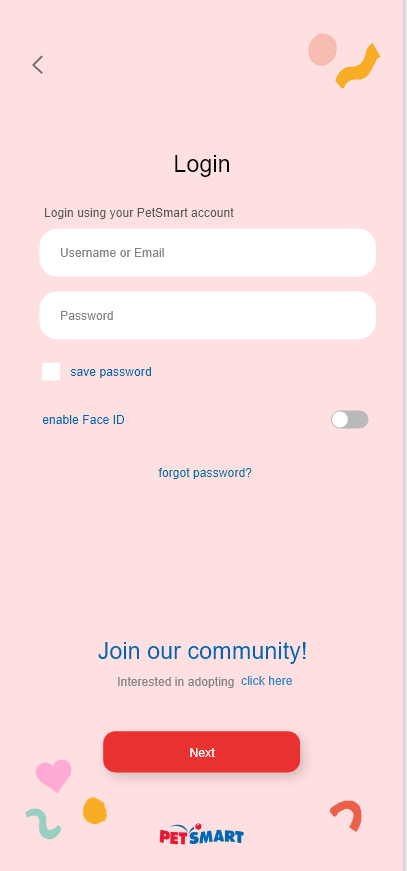This screenshot has width=407, height=871.
Task: Click the yellow squiggle shape at top
Action: [x=358, y=66]
